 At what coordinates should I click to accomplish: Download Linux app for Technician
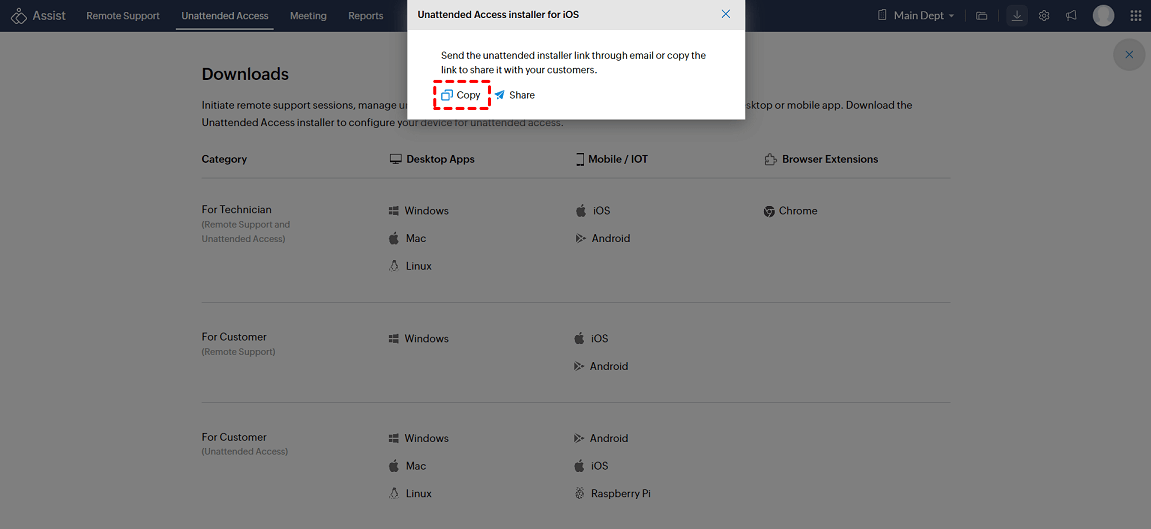(x=410, y=266)
